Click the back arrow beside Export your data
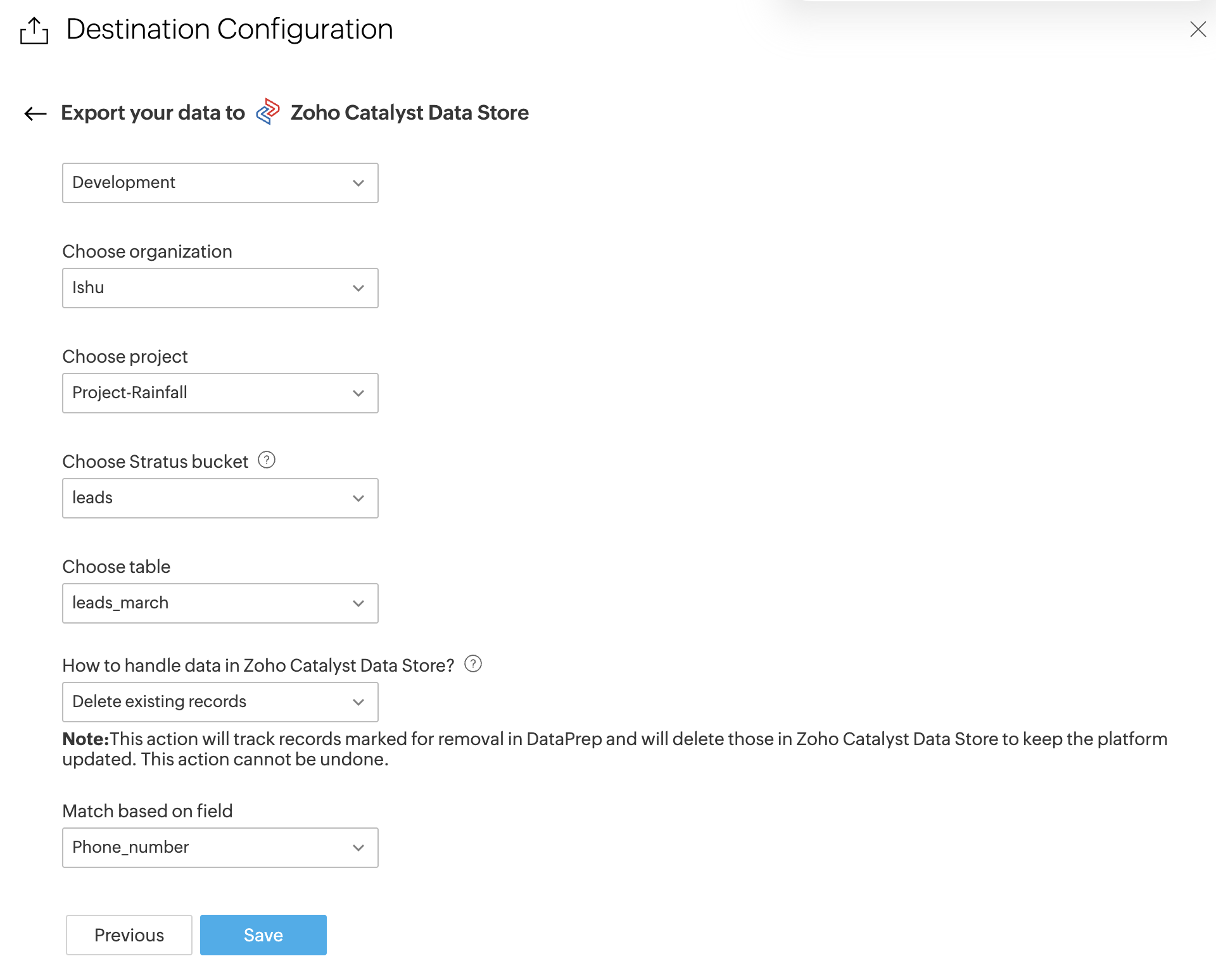The image size is (1216, 980). (35, 113)
